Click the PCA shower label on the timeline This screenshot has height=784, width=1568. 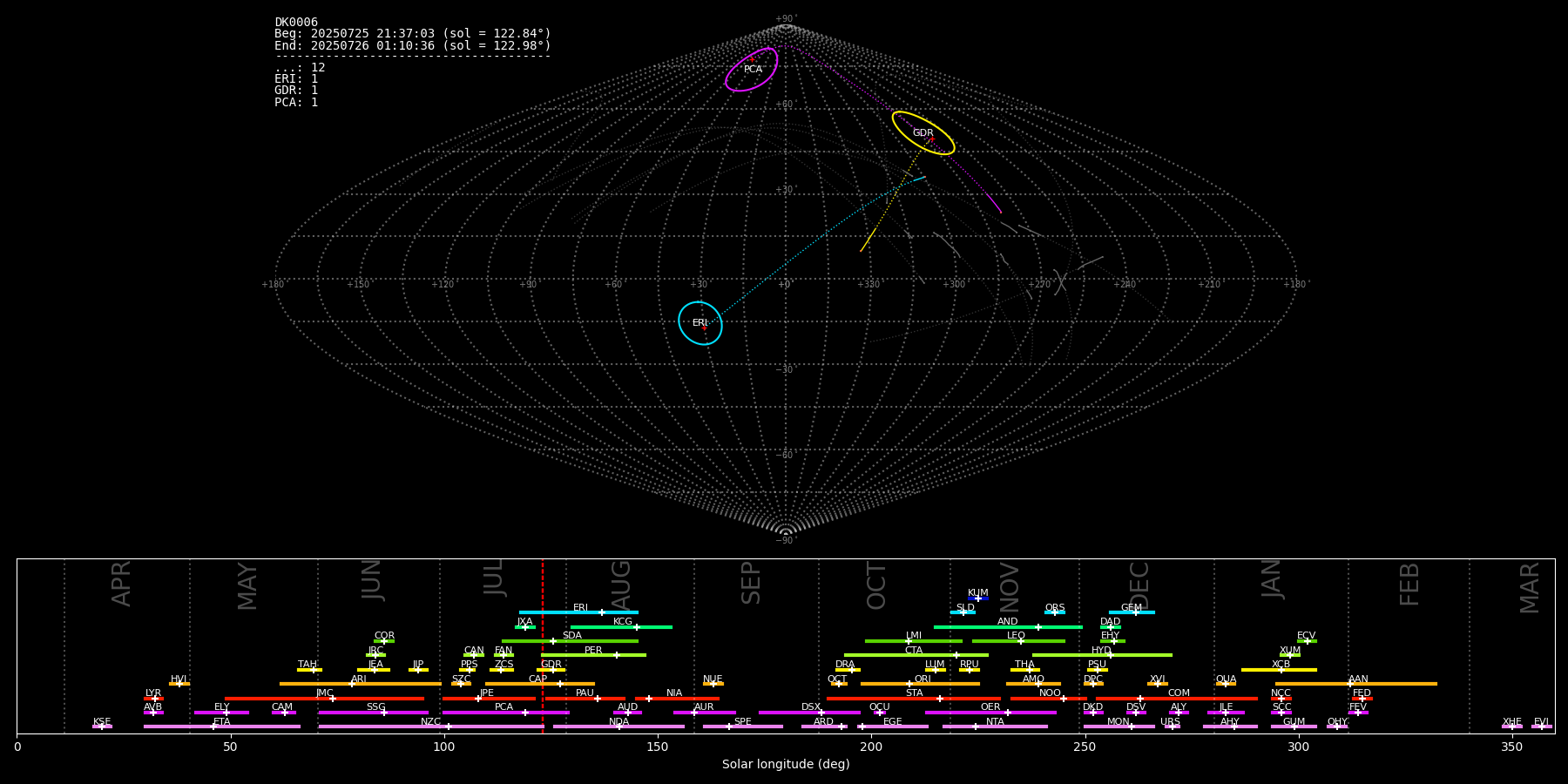click(x=504, y=707)
